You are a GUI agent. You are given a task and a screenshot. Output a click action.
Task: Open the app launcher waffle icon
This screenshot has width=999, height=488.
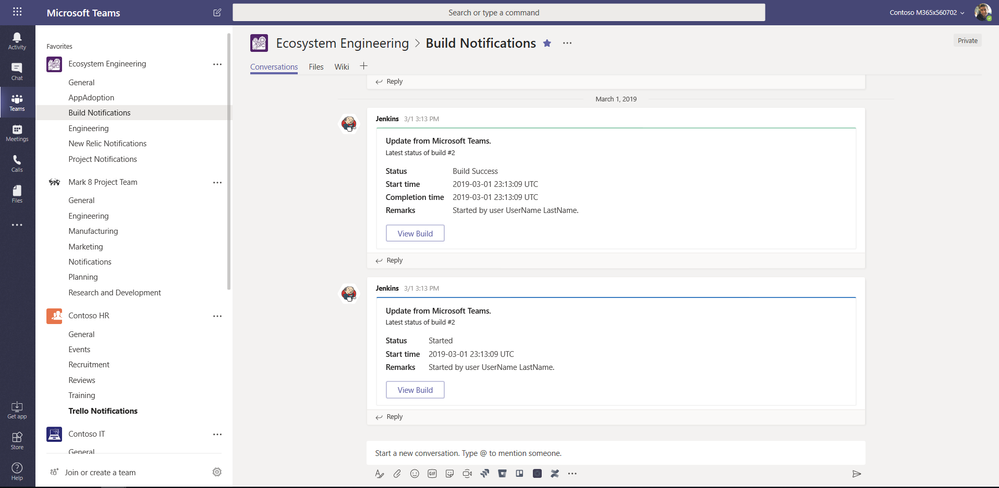click(x=17, y=12)
